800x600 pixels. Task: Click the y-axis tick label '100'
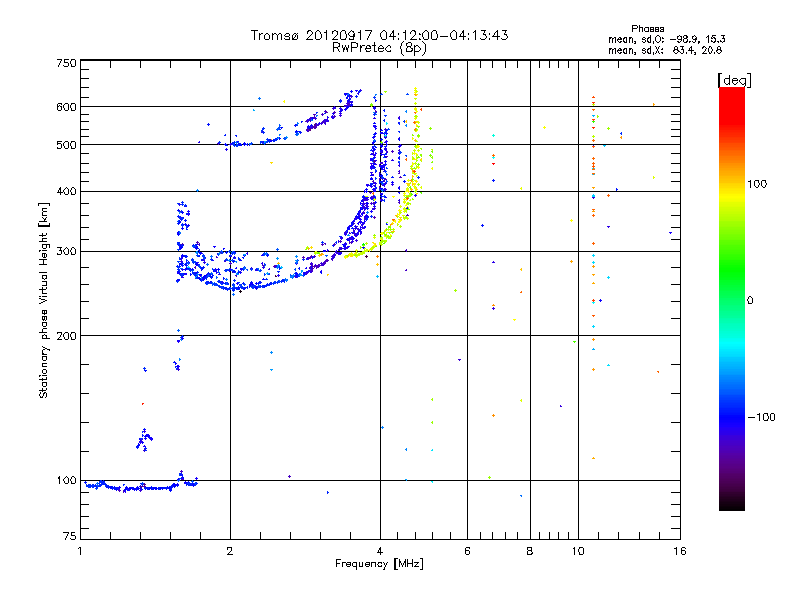tap(66, 480)
